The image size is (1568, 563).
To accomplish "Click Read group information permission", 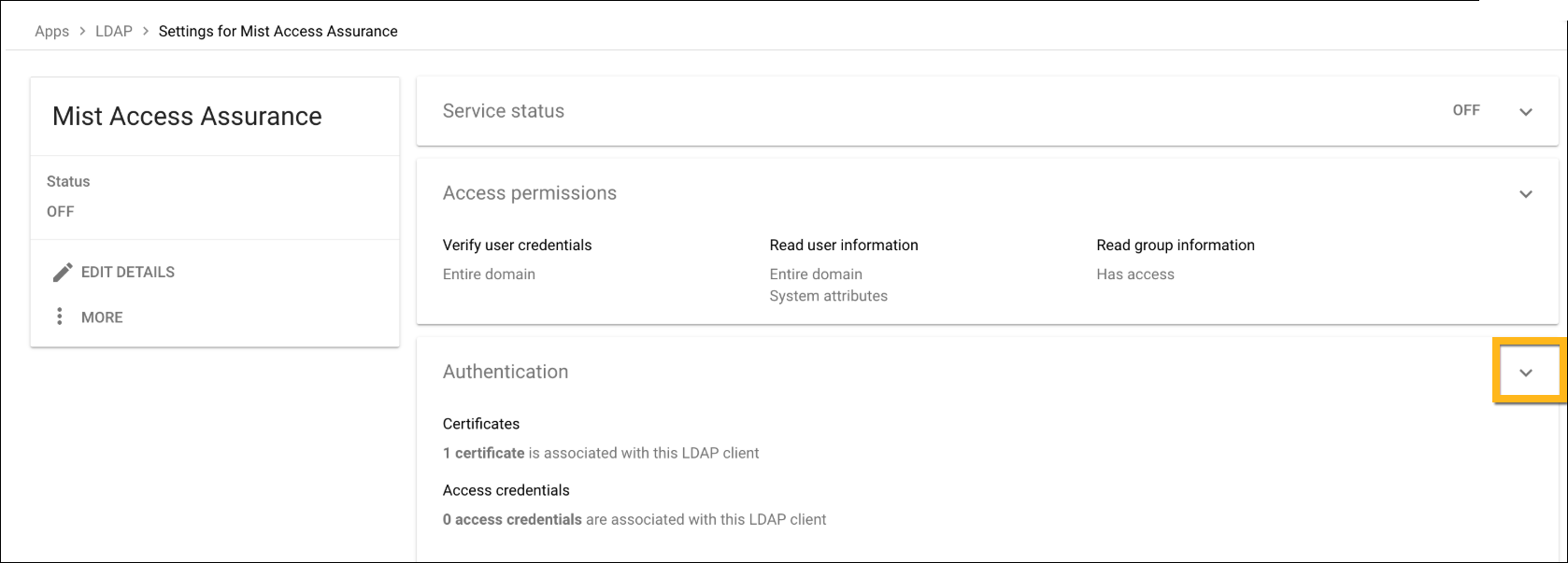I will click(x=1175, y=246).
